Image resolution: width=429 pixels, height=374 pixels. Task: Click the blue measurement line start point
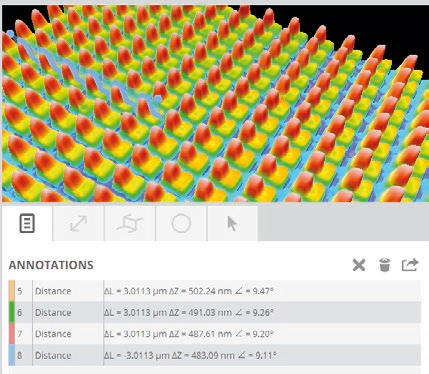[x=10, y=33]
